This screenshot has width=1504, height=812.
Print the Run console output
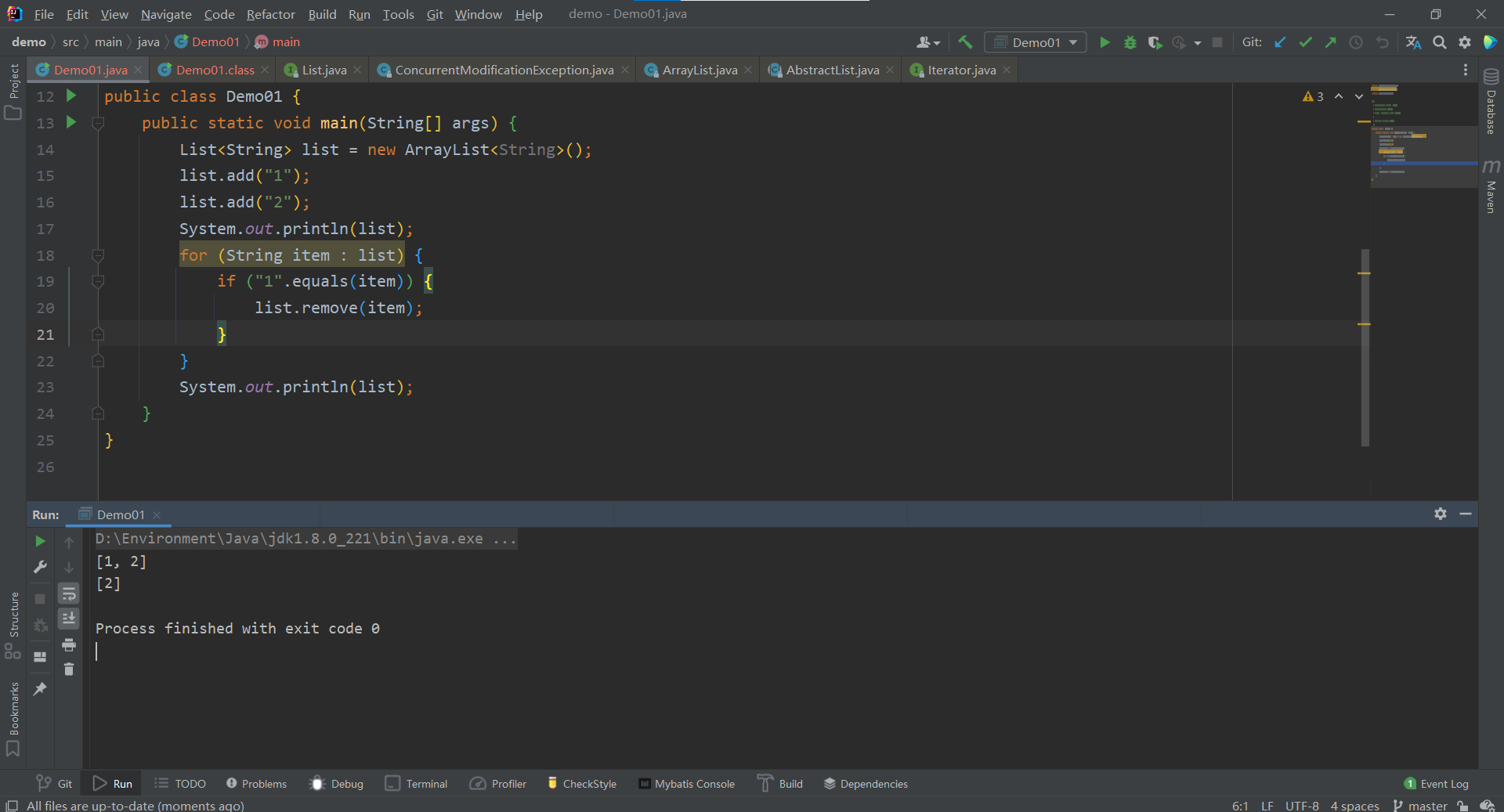click(x=69, y=644)
